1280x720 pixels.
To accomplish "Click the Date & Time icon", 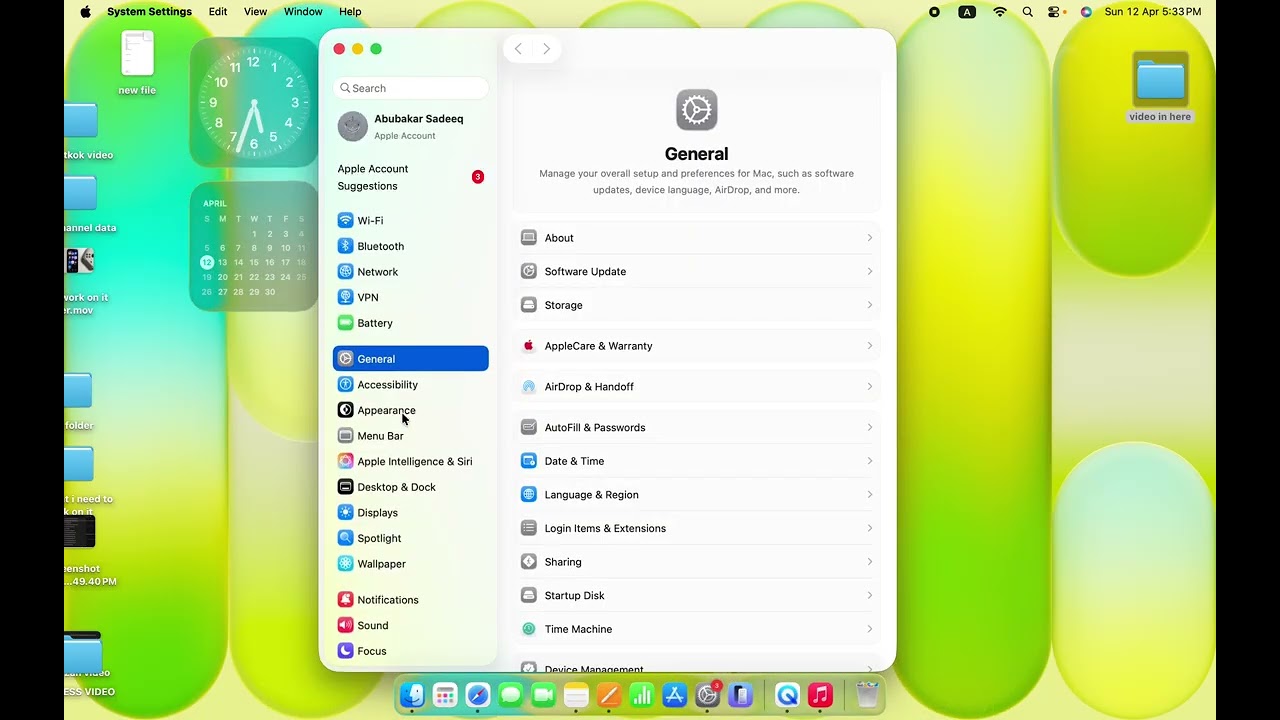I will 529,461.
